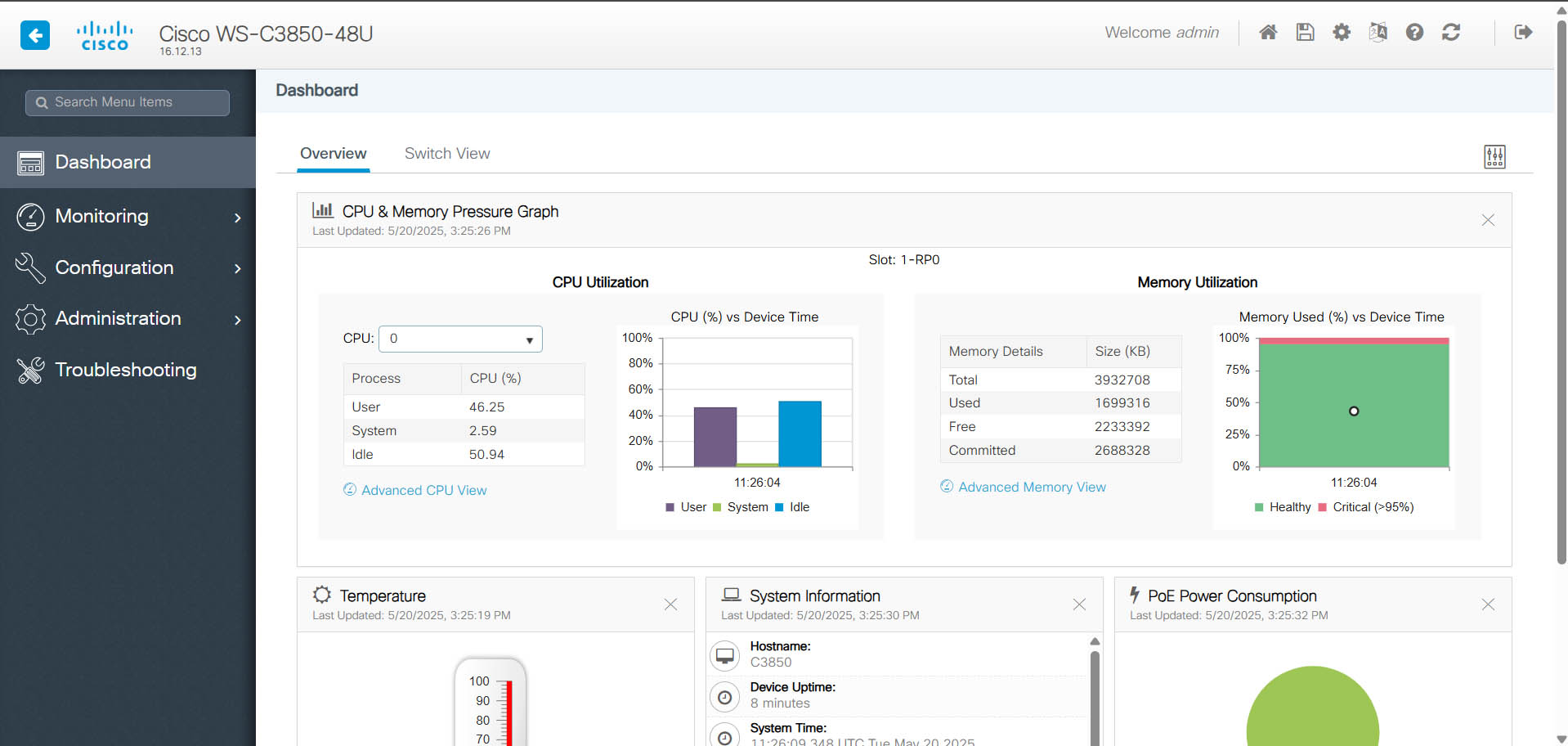The height and width of the screenshot is (746, 1568).
Task: Toggle Idle series in CPU chart legend
Action: point(792,507)
